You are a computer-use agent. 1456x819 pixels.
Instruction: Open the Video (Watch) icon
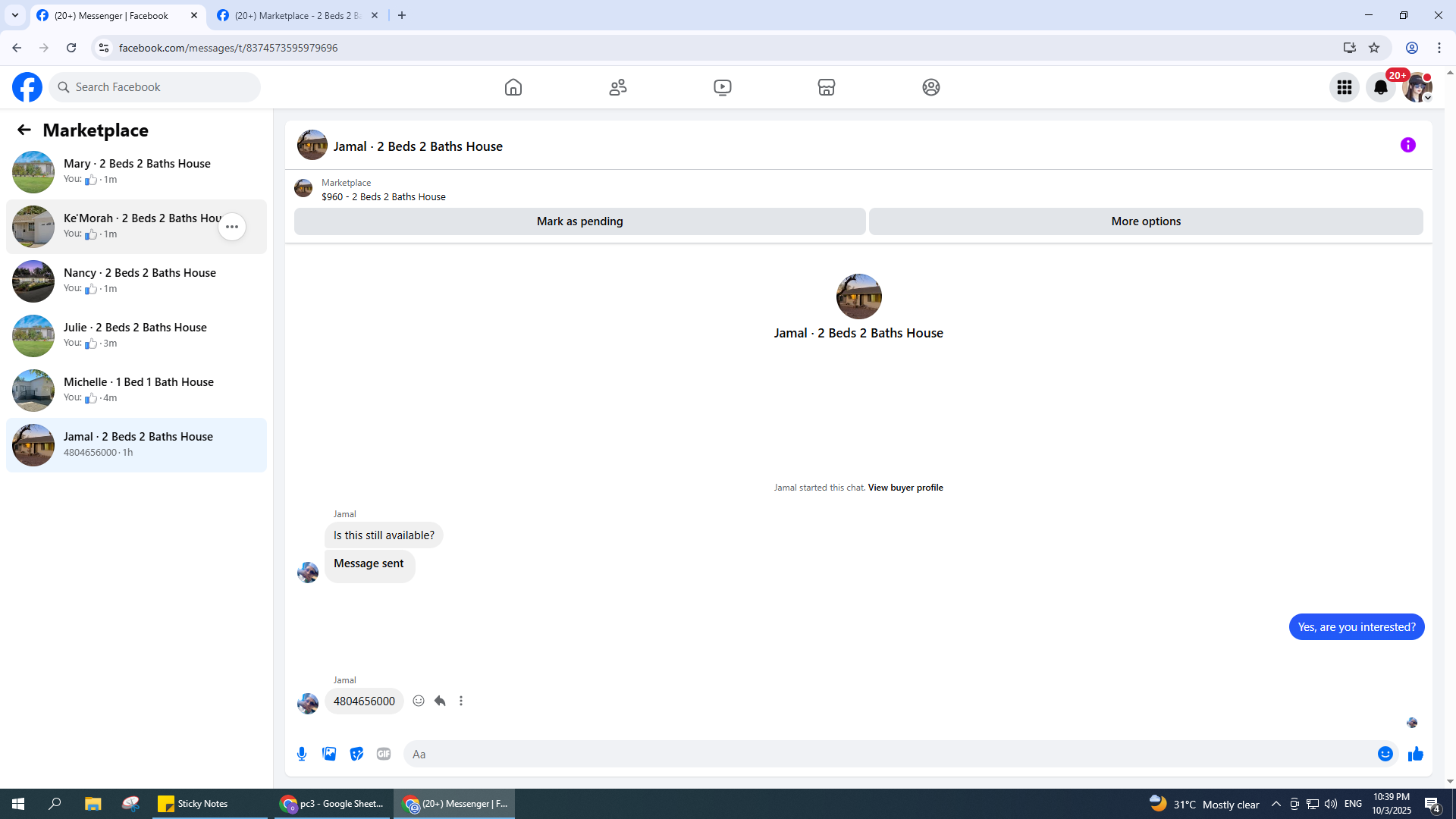click(723, 87)
